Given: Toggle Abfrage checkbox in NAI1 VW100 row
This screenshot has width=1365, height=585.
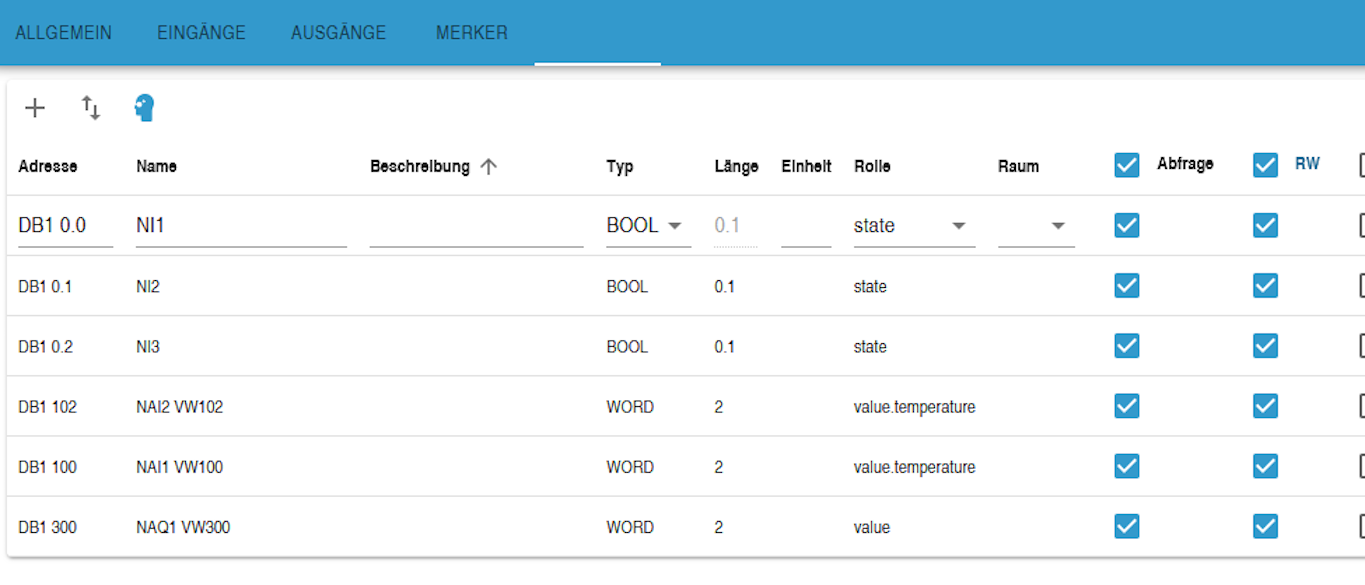Looking at the screenshot, I should [x=1127, y=467].
